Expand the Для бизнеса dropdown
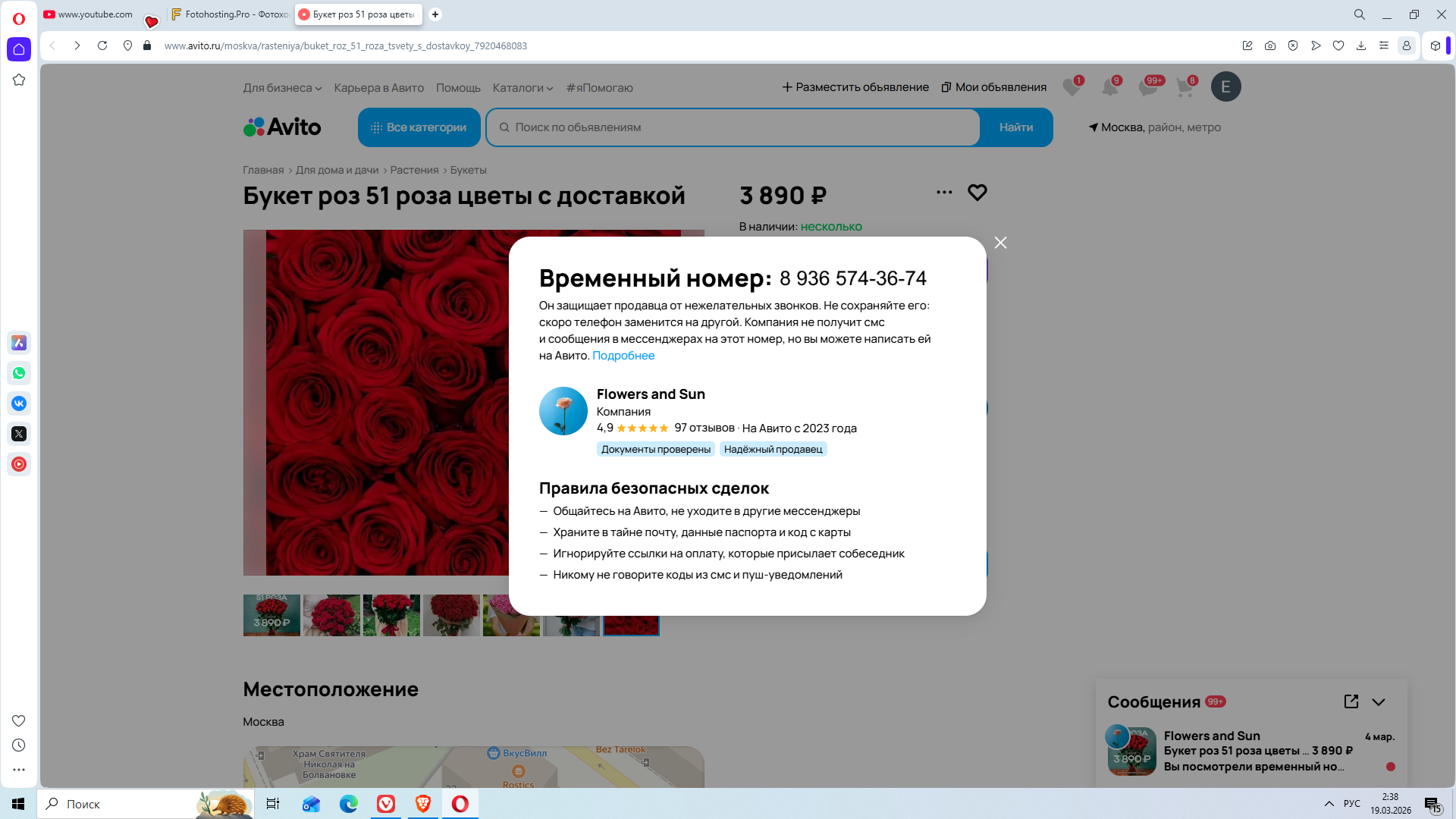The image size is (1456, 819). pyautogui.click(x=282, y=88)
